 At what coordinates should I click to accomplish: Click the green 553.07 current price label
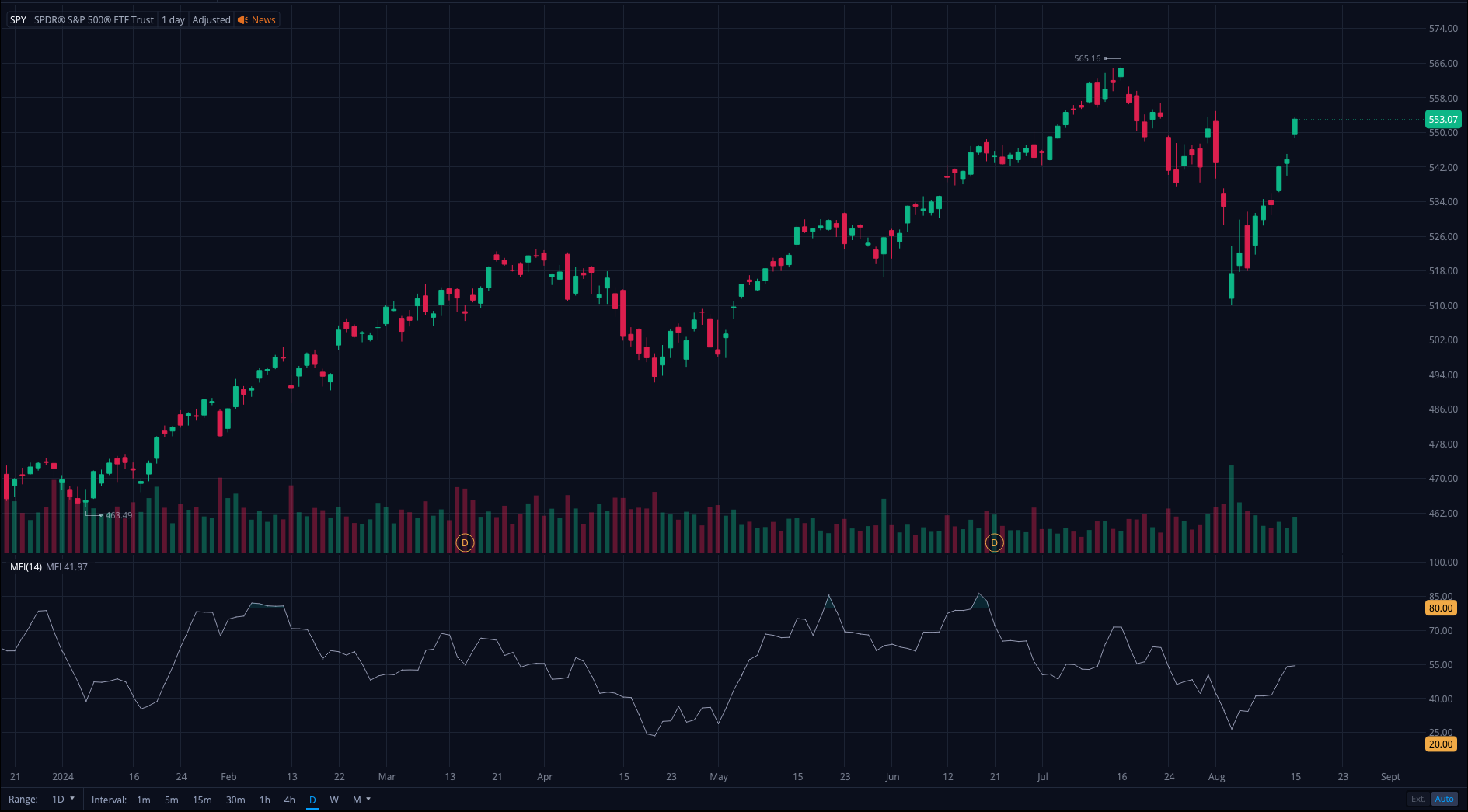(x=1442, y=120)
